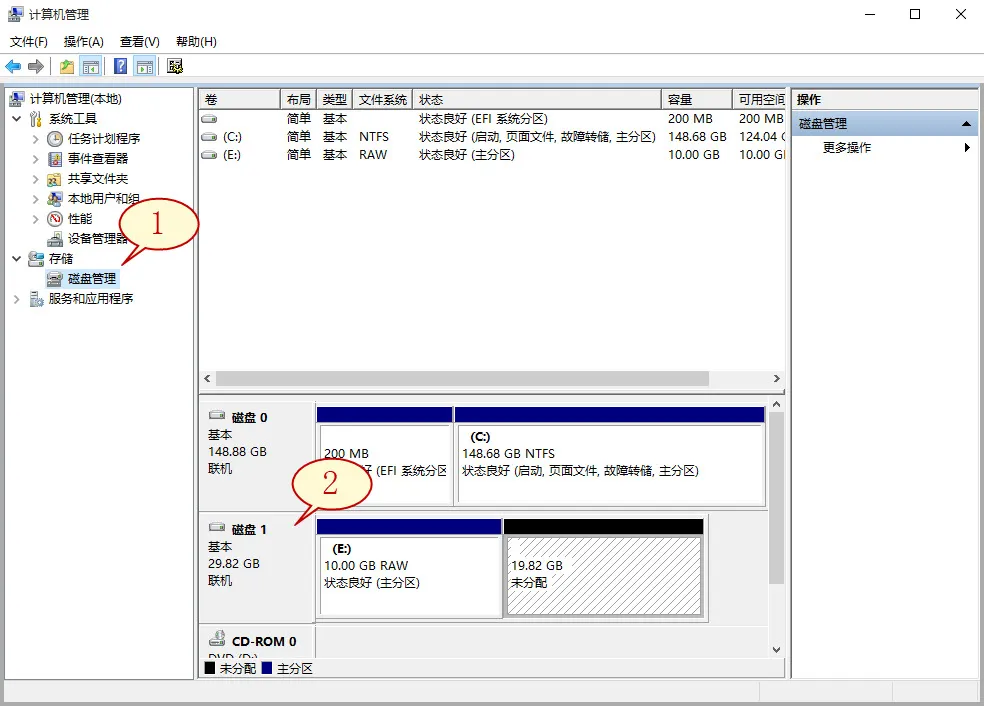Open the 操作(A) menu
The height and width of the screenshot is (706, 984).
tap(83, 42)
